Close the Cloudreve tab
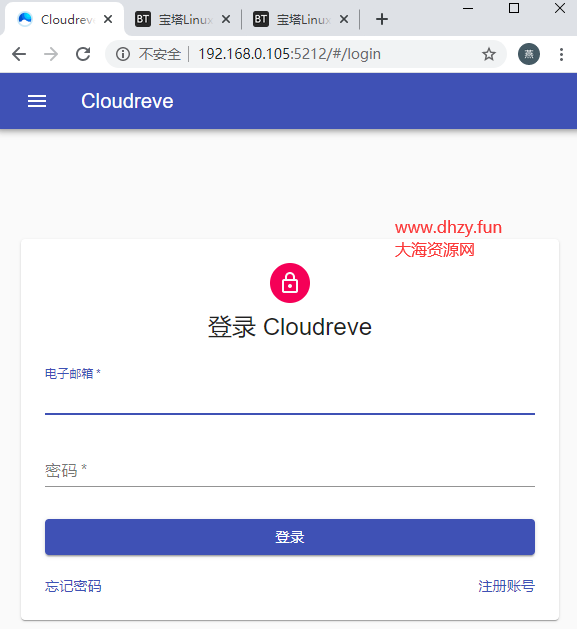 coord(108,19)
